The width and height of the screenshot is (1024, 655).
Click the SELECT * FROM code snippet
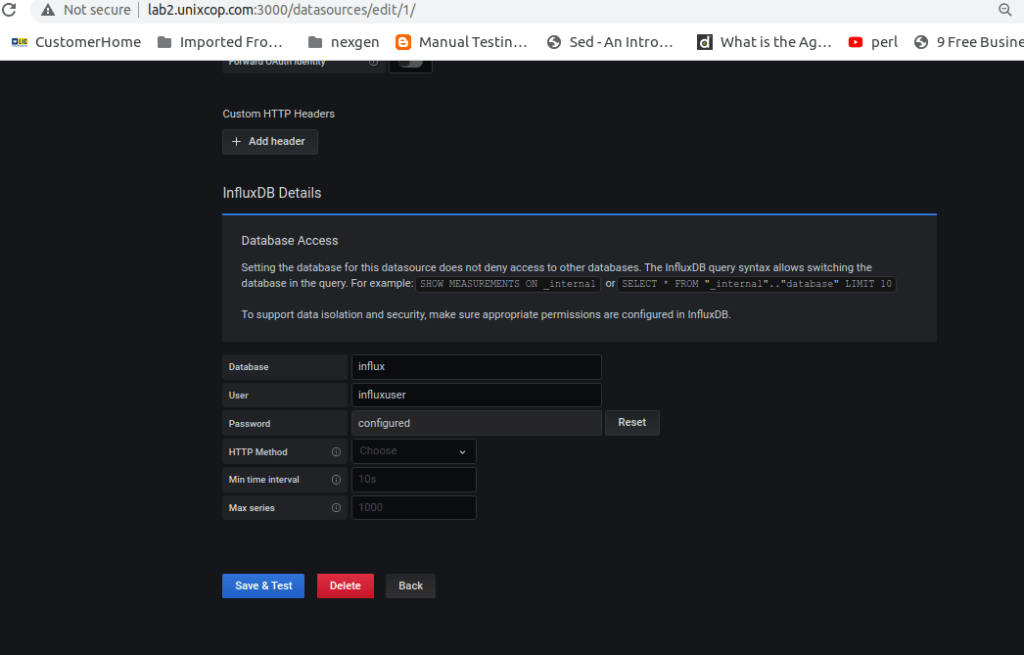click(756, 284)
